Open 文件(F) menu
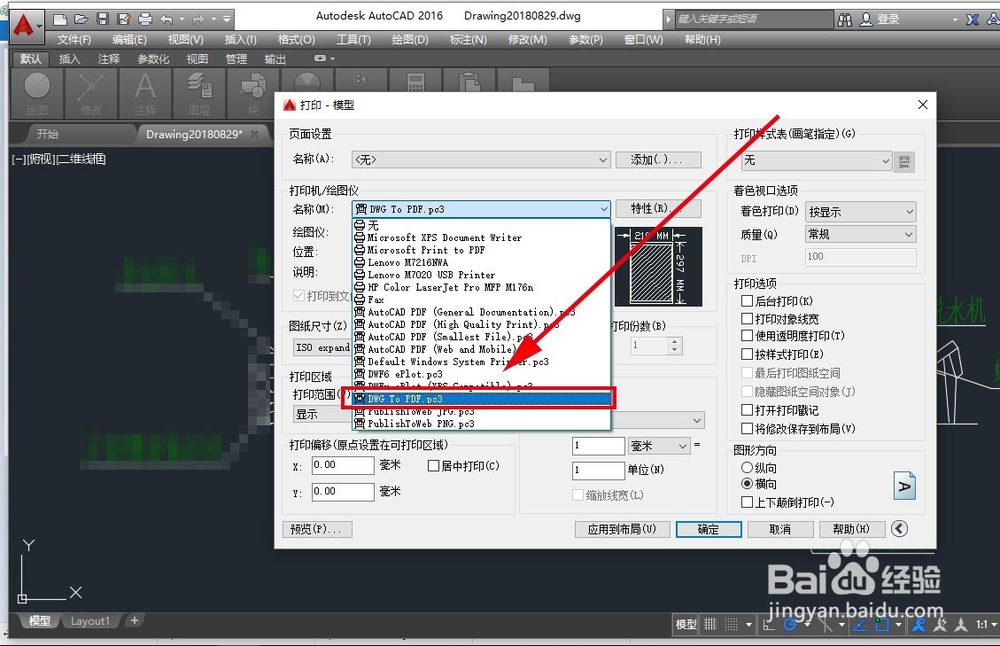Image resolution: width=1000 pixels, height=646 pixels. point(74,40)
